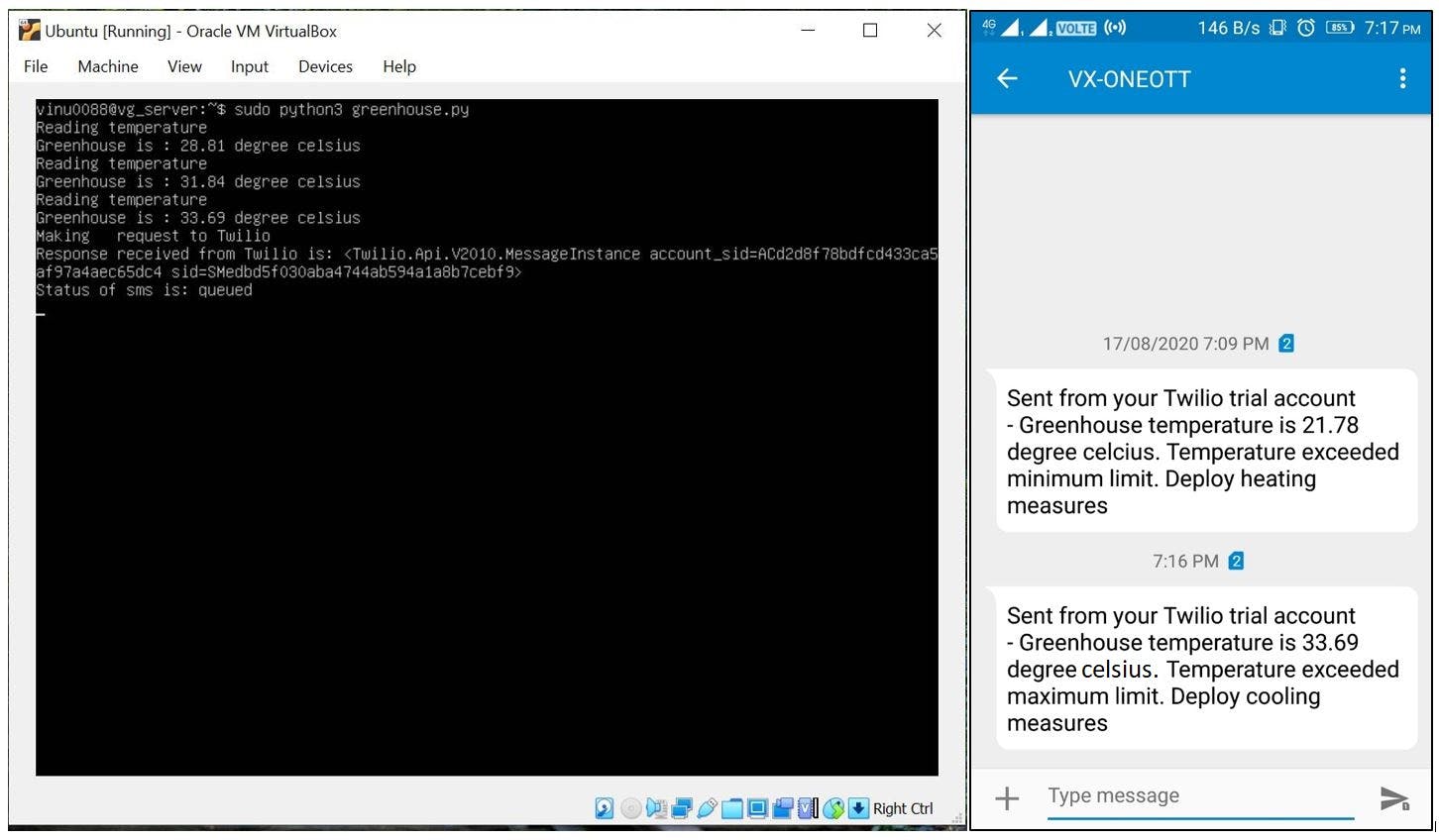The height and width of the screenshot is (840, 1439).
Task: Click the 'Ubuntu [Running] - Oracle VM VirtualBox' title
Action: tap(190, 31)
